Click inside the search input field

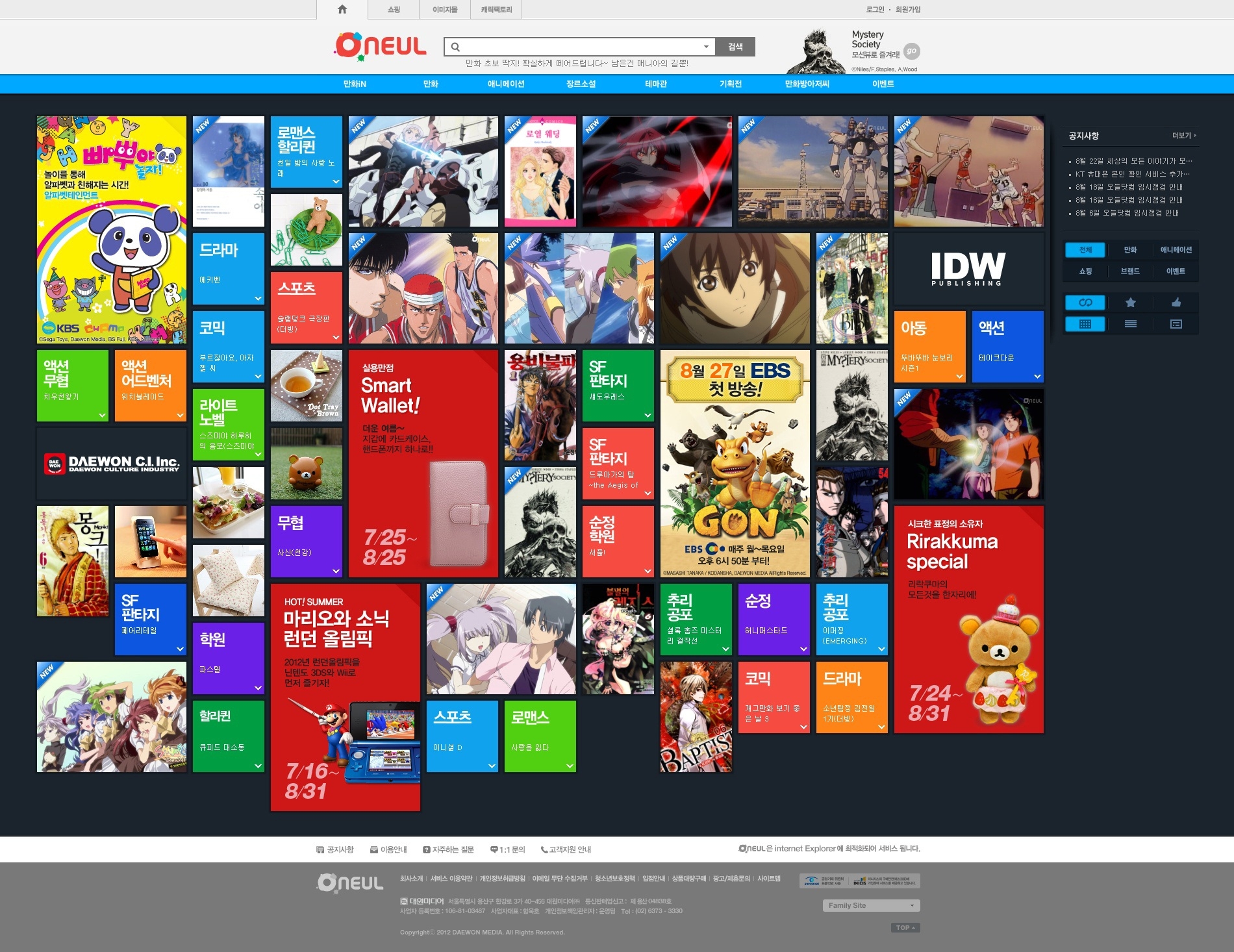click(x=578, y=47)
